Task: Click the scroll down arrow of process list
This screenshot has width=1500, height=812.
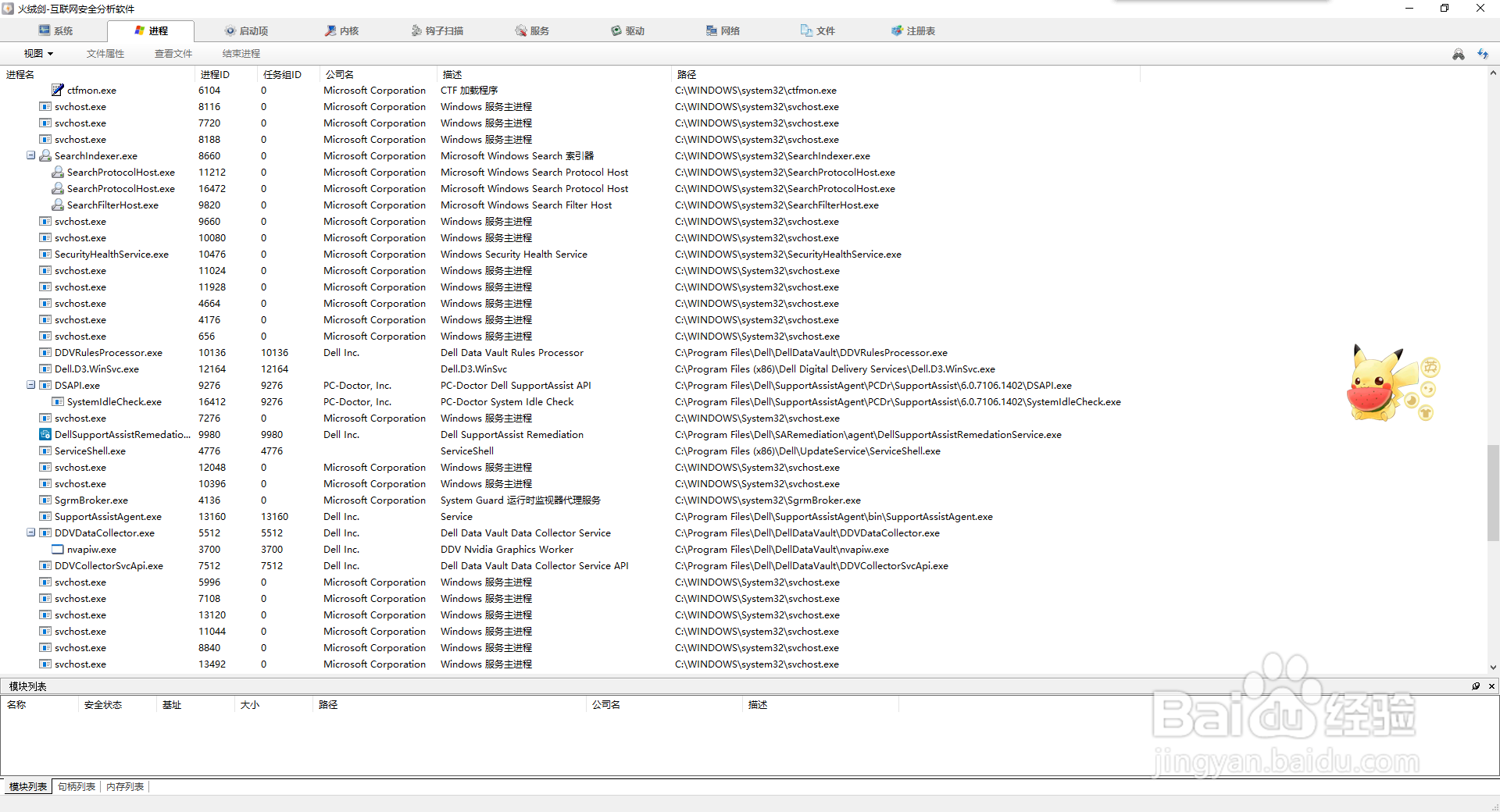Action: point(1493,668)
